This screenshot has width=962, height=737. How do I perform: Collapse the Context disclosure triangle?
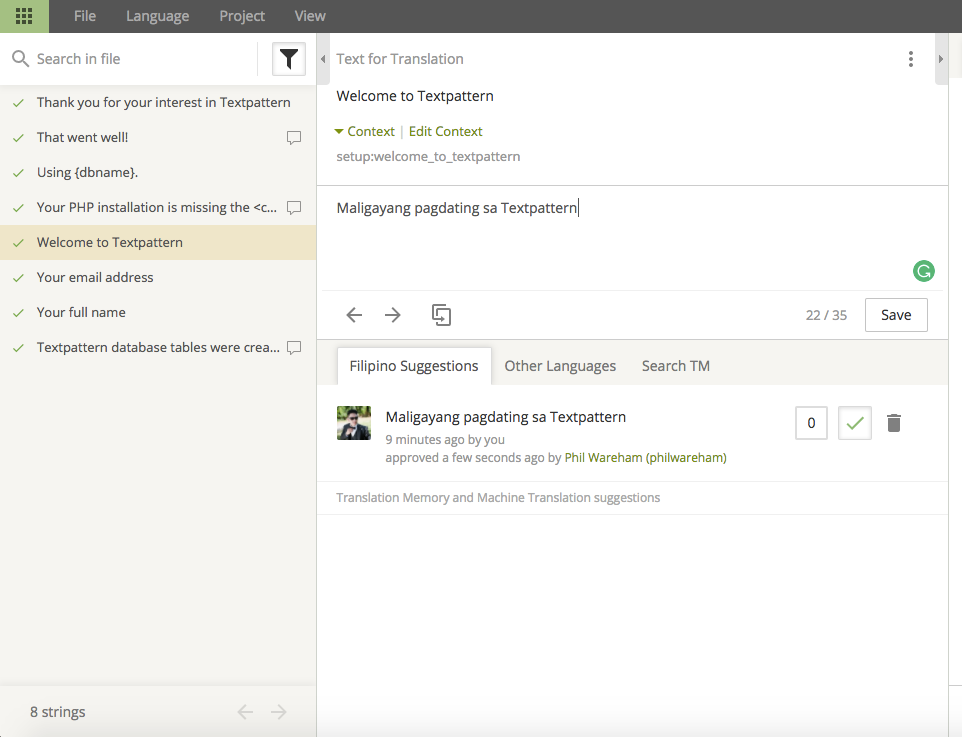pyautogui.click(x=339, y=131)
